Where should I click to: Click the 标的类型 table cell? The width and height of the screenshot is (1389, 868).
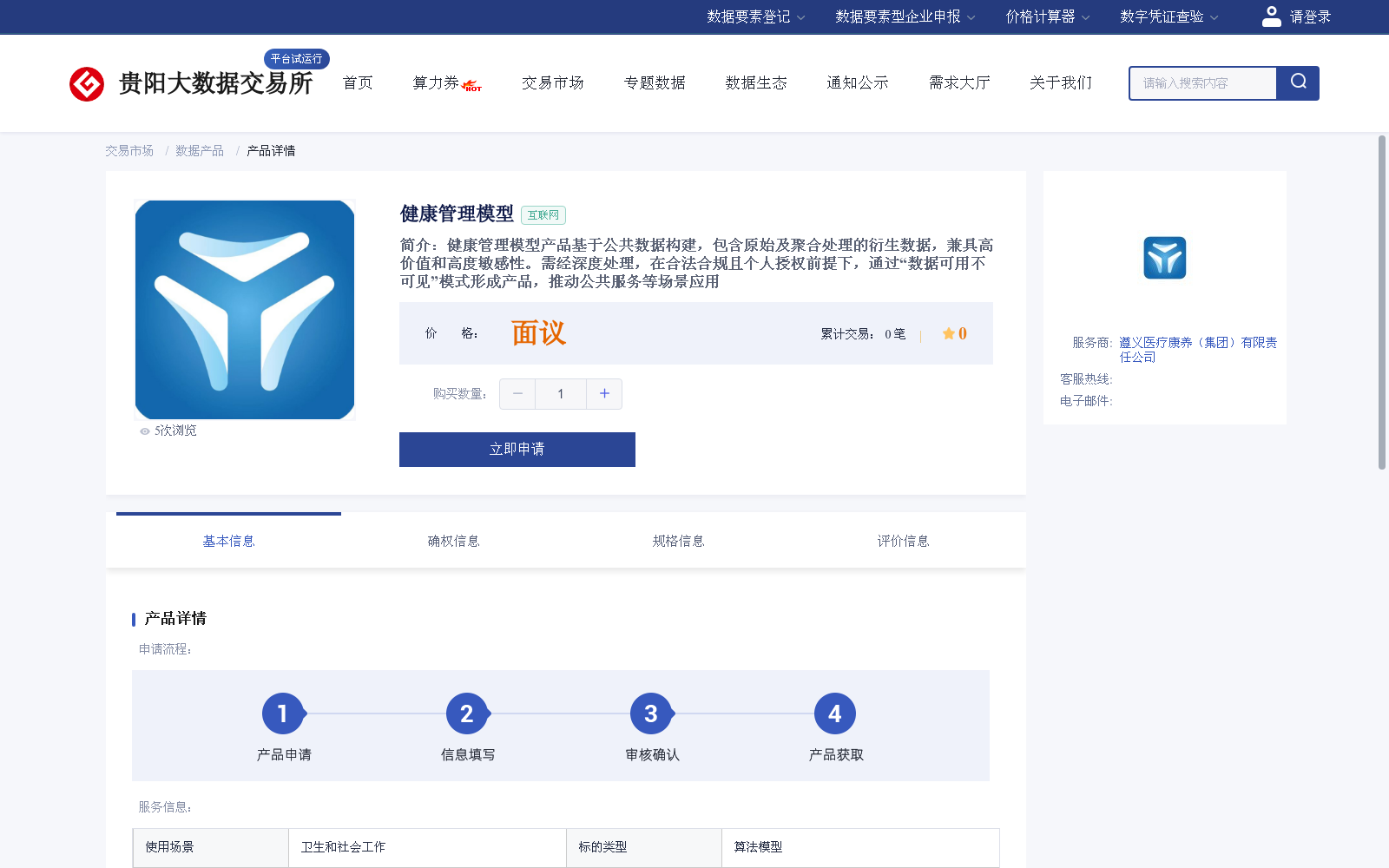pos(644,847)
